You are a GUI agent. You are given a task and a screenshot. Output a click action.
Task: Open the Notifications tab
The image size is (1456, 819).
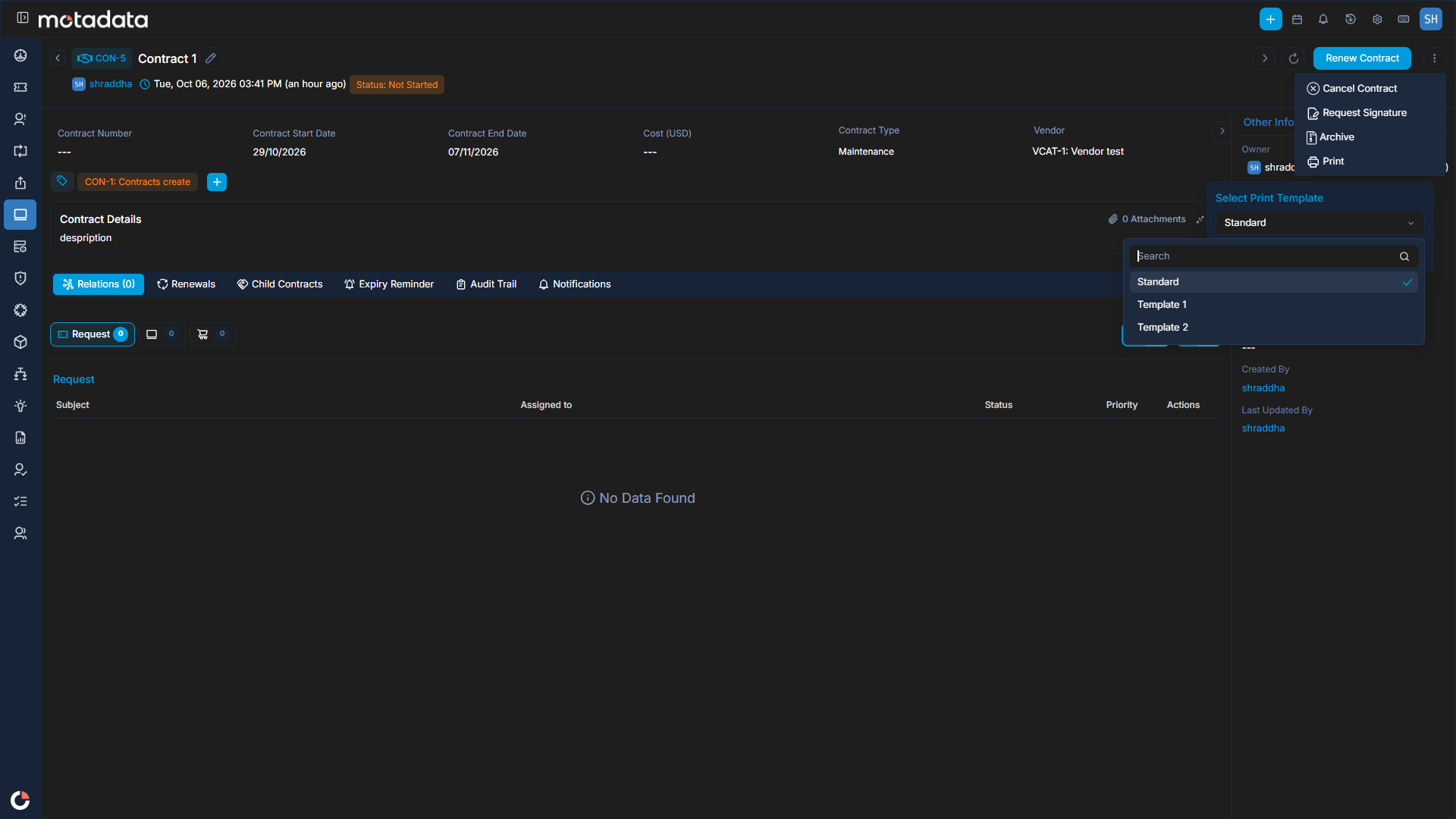[575, 284]
